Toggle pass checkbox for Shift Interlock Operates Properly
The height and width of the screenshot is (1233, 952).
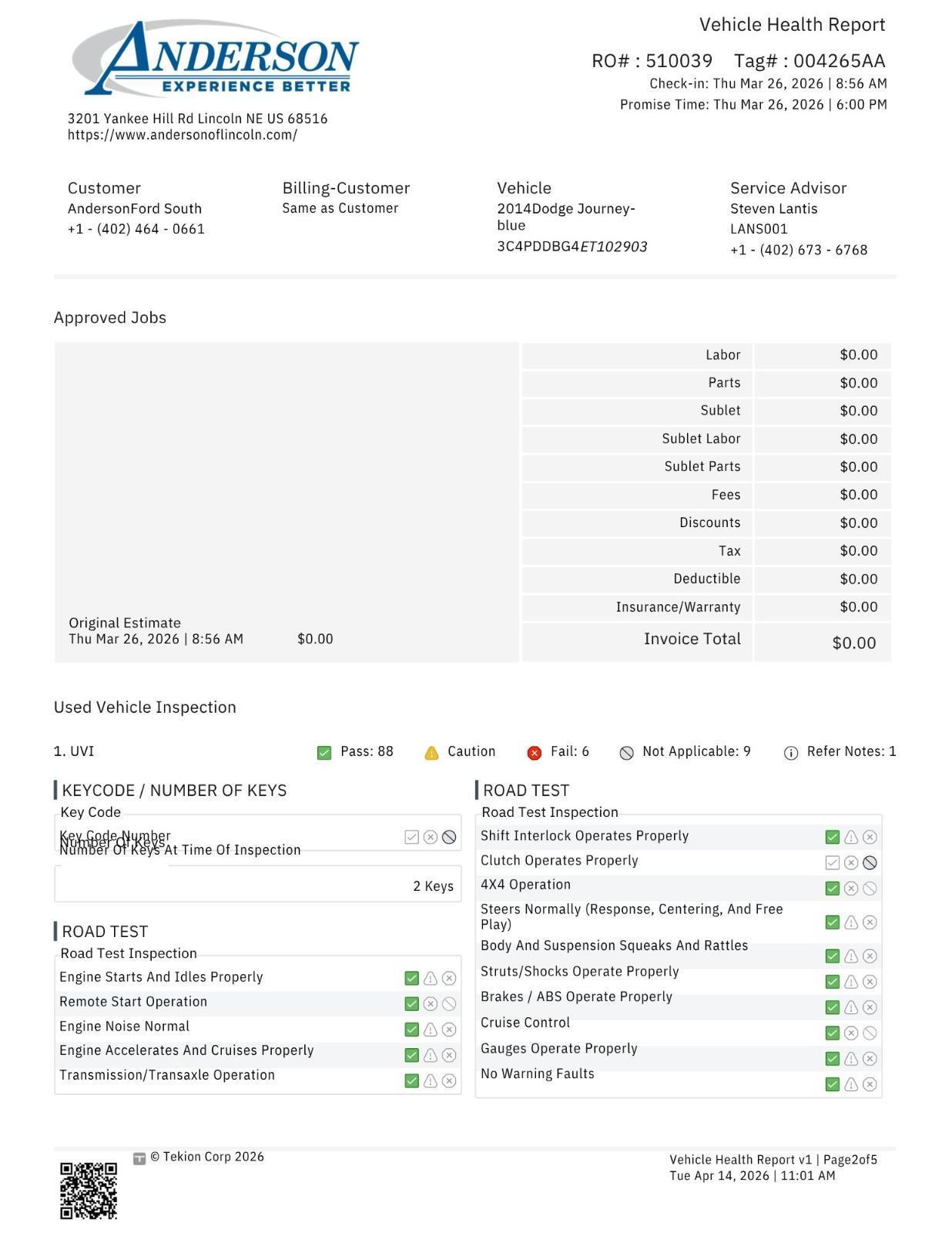(x=832, y=837)
